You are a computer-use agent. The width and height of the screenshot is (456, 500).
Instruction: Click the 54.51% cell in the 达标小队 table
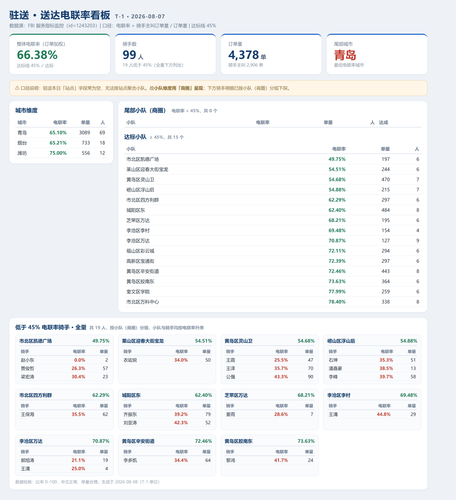(337, 169)
